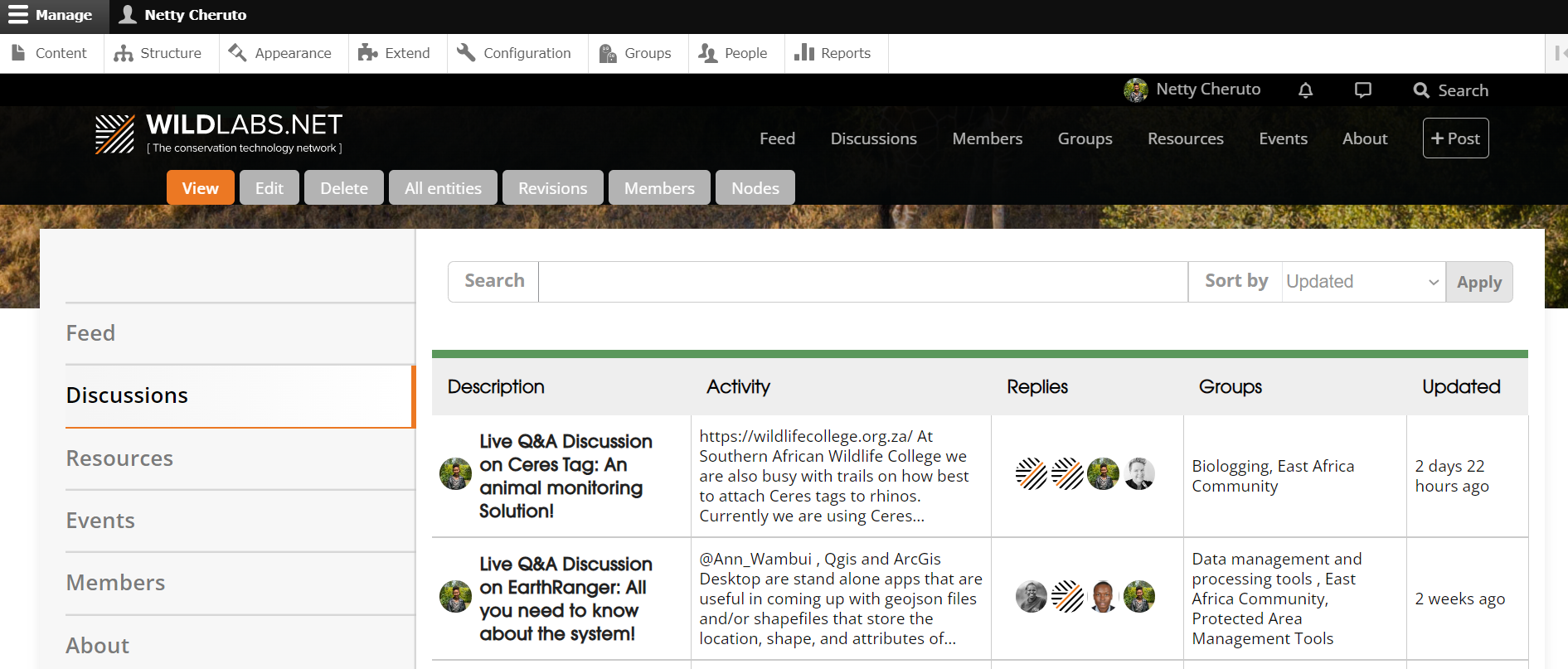Viewport: 1568px width, 669px height.
Task: Open Feed in the main navigation
Action: tap(777, 138)
